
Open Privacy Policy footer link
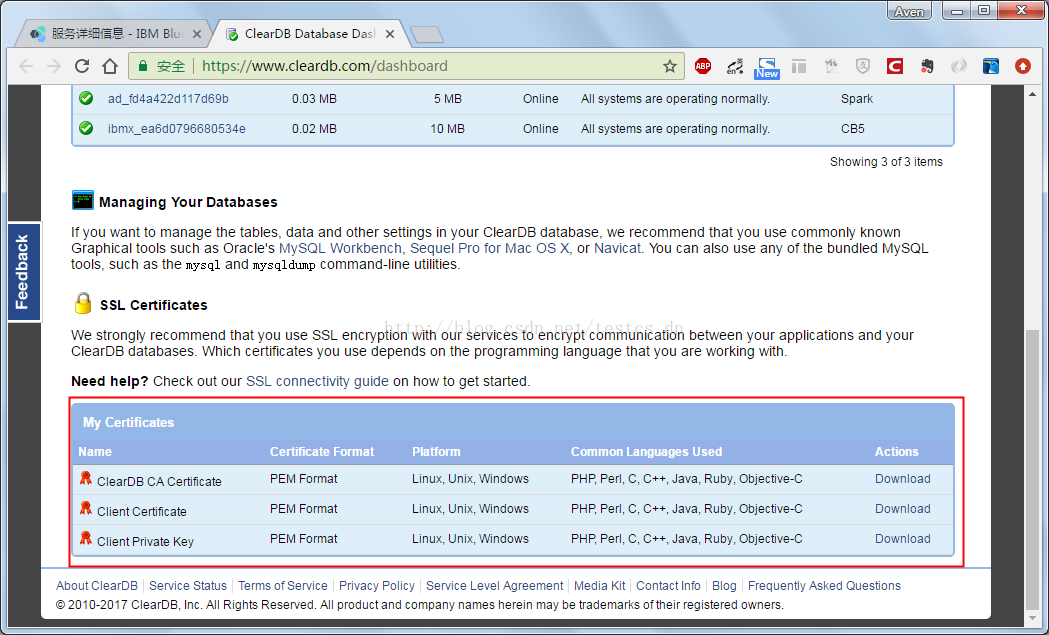coord(377,585)
